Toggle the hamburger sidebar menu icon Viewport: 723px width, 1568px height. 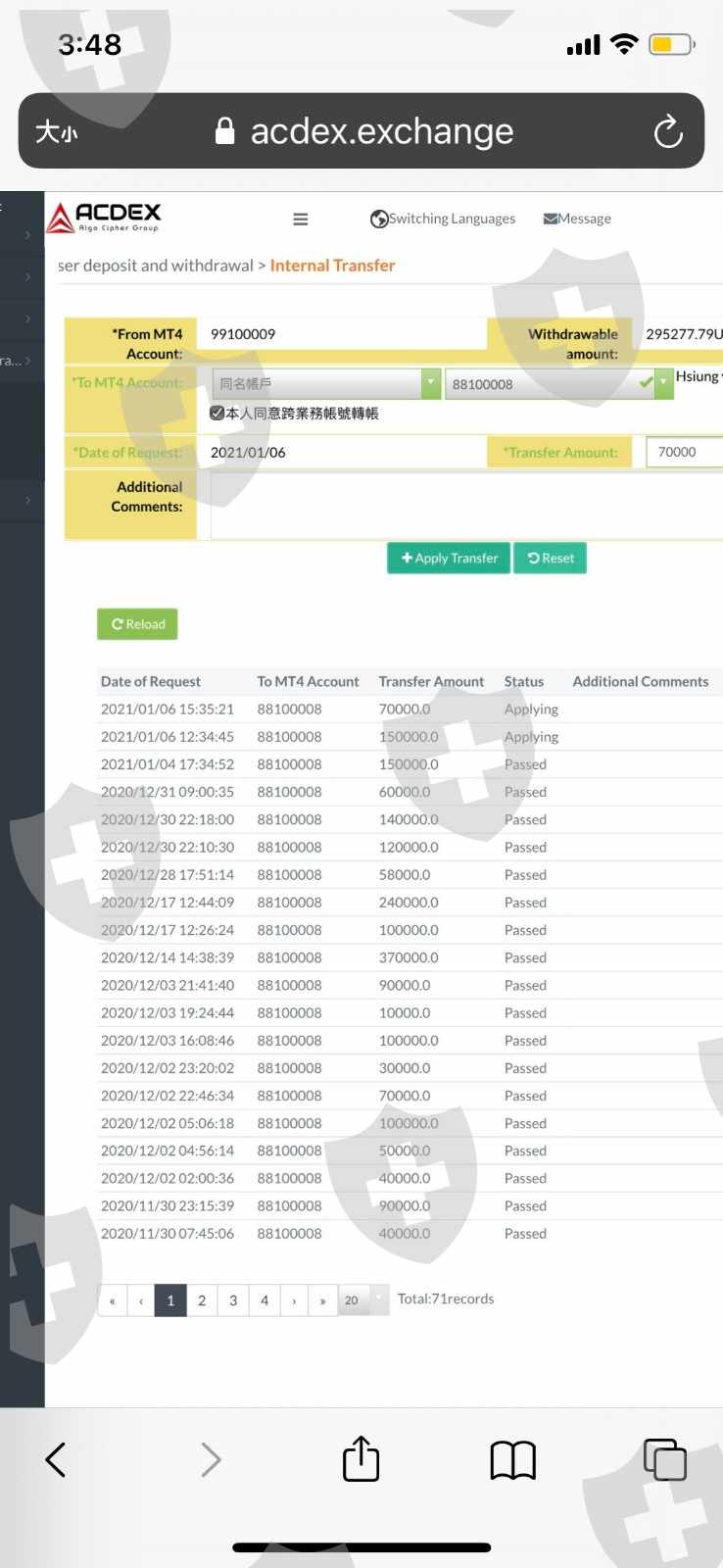[301, 220]
